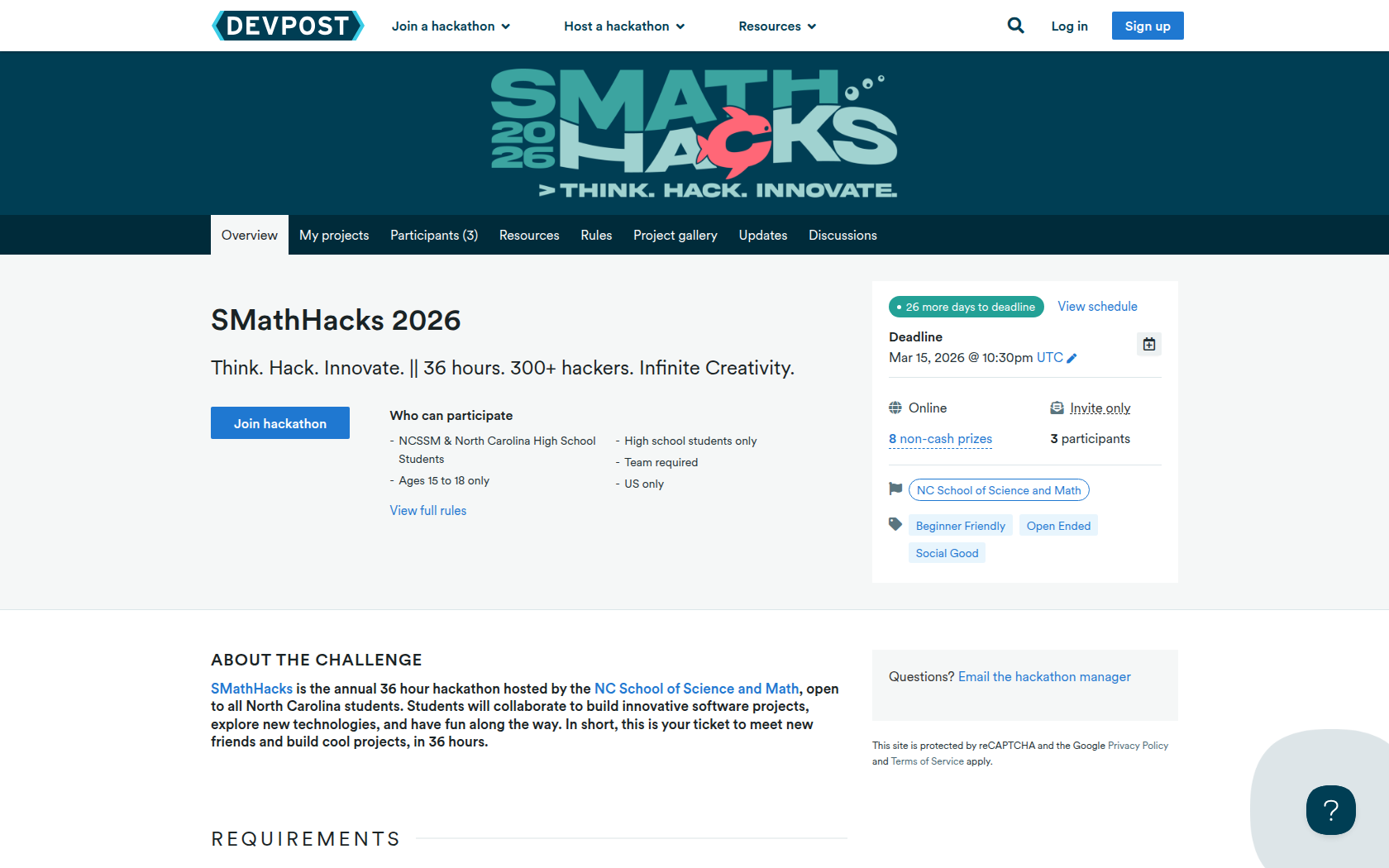Click the Join hackathon button

point(280,423)
